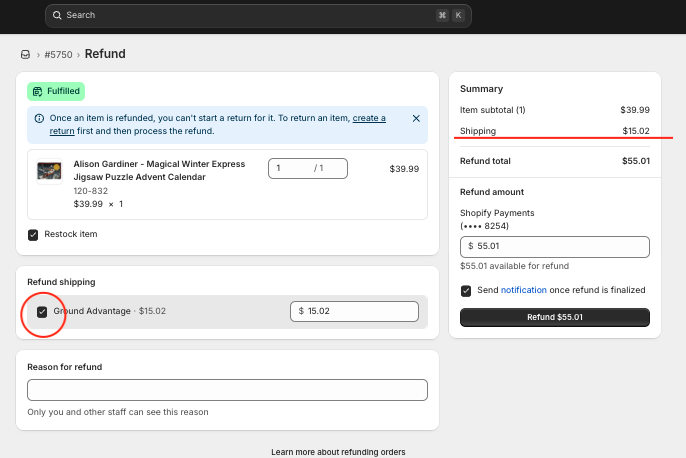Screen dimensions: 686x458
Task: Select the SKU 120-832 text
Action: [x=91, y=191]
